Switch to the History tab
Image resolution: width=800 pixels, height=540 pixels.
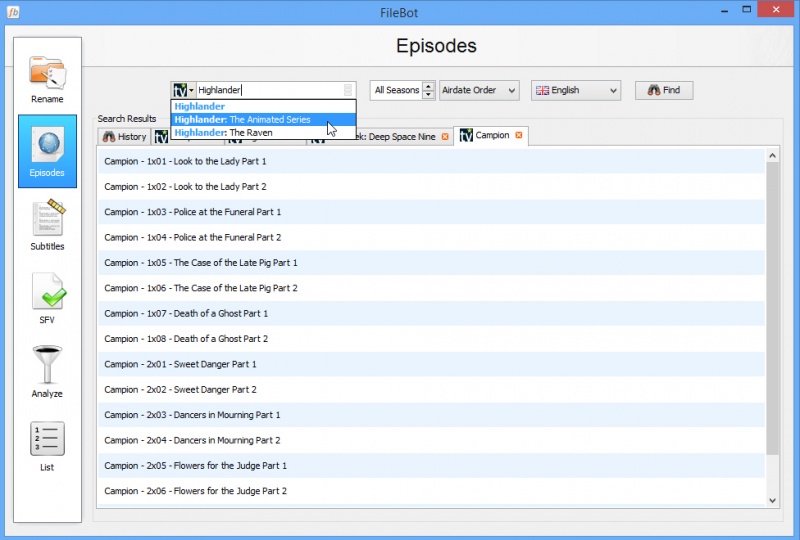pyautogui.click(x=124, y=137)
